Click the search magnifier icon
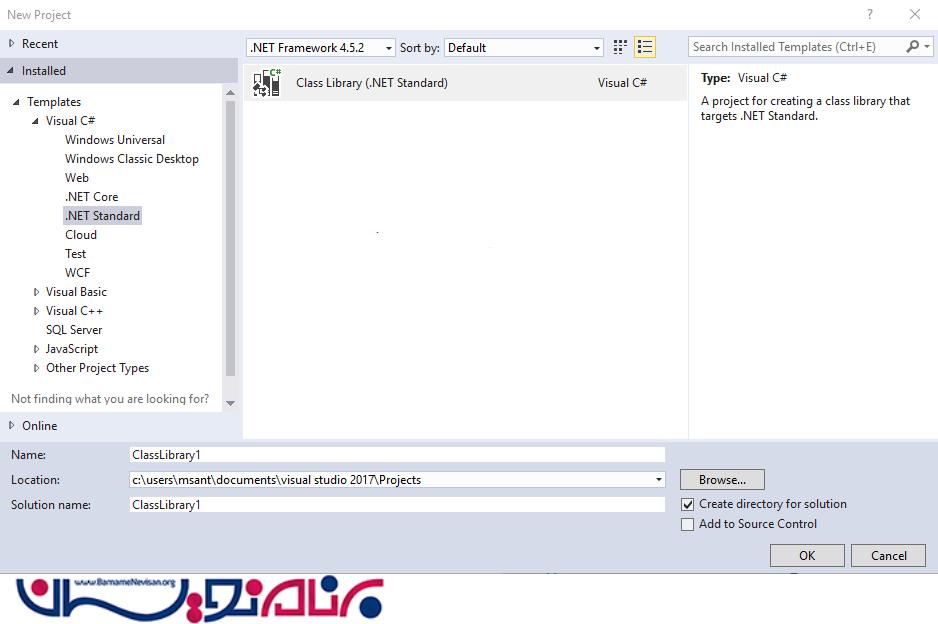 [x=912, y=47]
